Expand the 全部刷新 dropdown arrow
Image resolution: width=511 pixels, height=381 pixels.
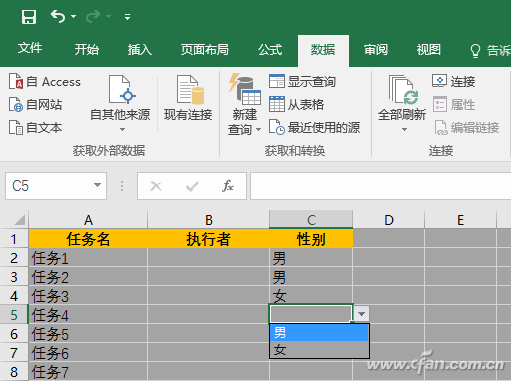[x=404, y=129]
